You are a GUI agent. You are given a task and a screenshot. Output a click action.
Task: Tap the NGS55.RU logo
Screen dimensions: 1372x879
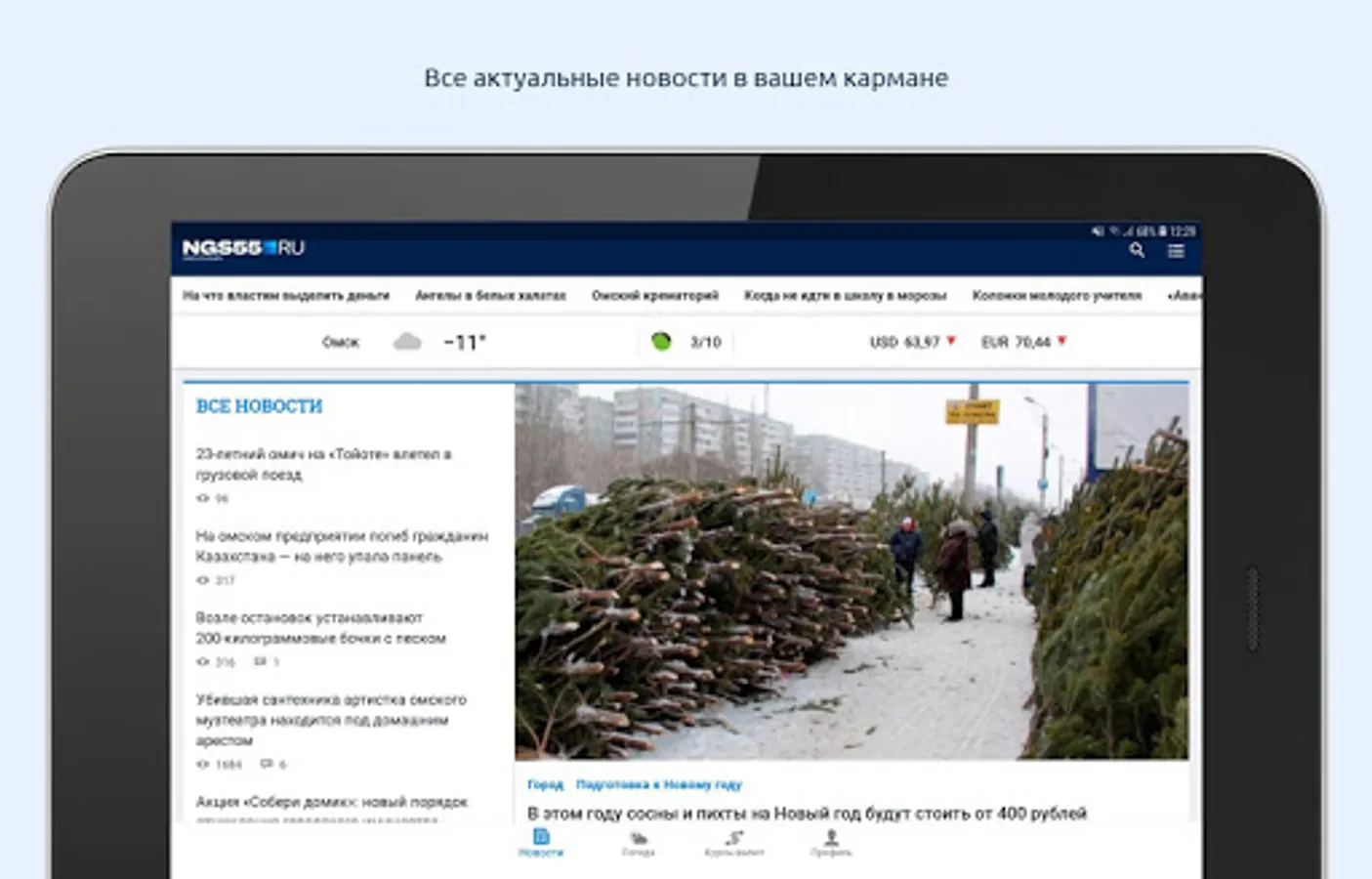coord(243,248)
